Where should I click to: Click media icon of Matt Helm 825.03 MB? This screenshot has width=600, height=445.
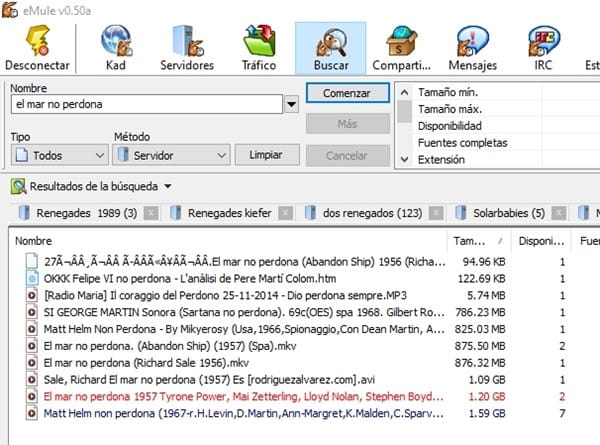click(32, 329)
